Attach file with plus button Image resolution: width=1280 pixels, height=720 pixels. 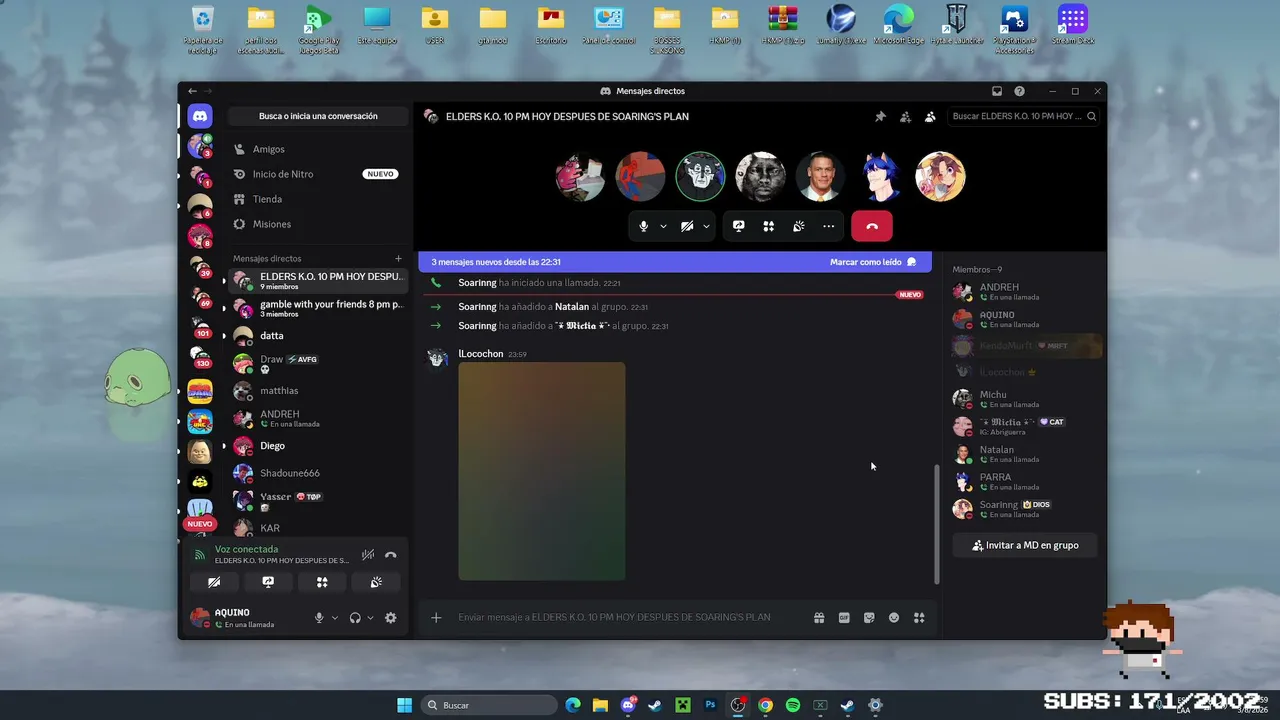pyautogui.click(x=436, y=618)
